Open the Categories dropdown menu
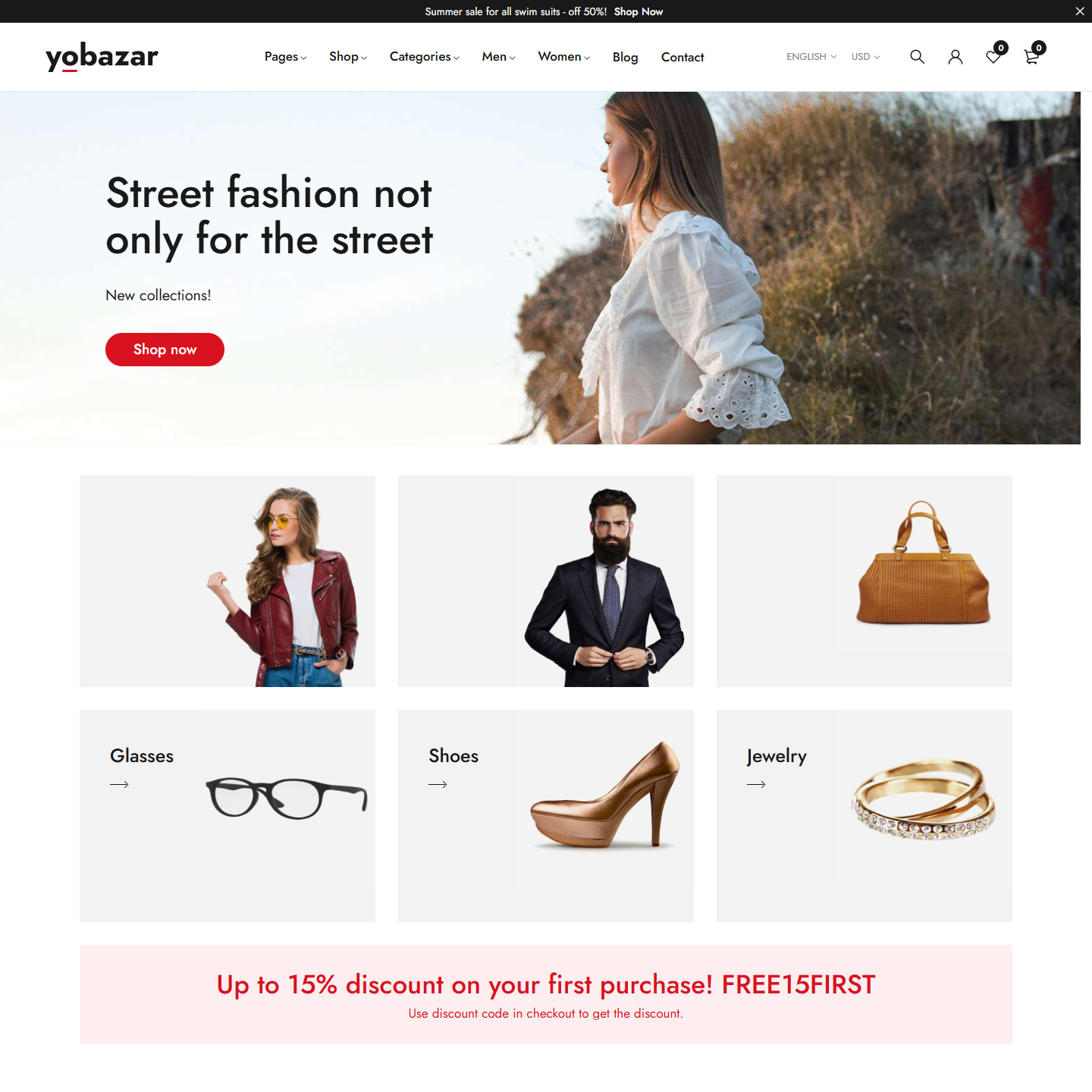Viewport: 1092px width, 1092px height. point(424,57)
